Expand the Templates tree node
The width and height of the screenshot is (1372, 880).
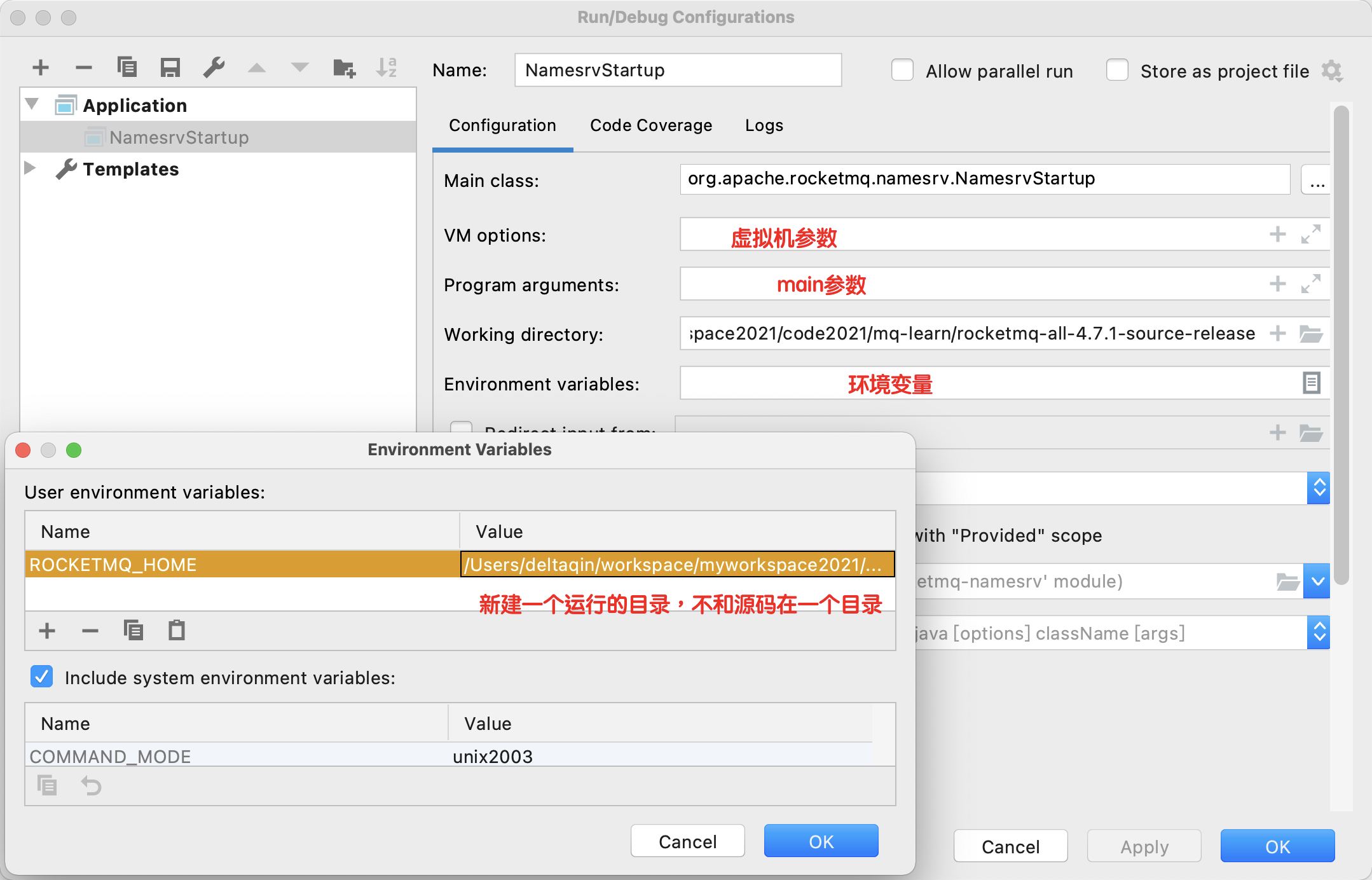point(30,168)
